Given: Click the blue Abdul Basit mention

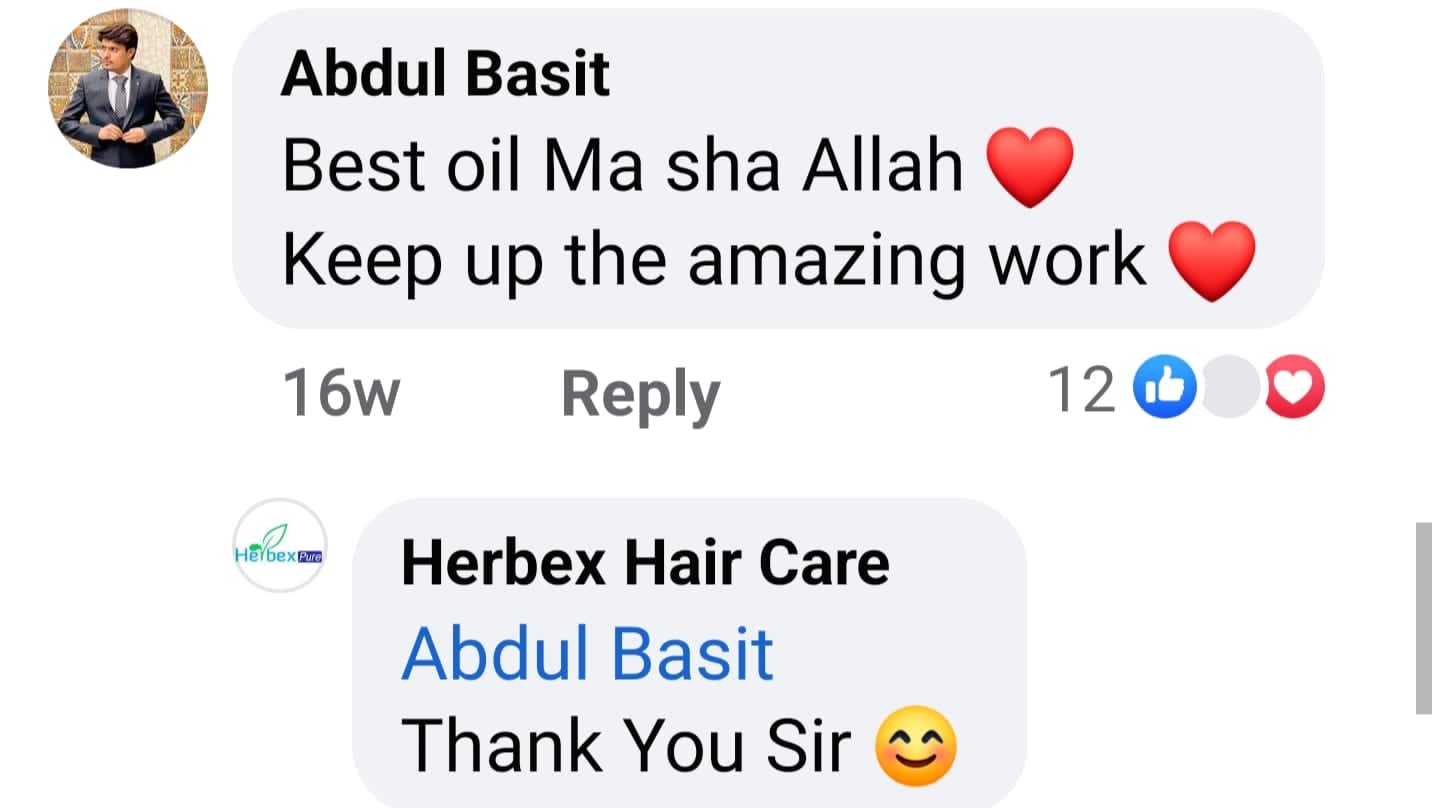Looking at the screenshot, I should [x=588, y=654].
